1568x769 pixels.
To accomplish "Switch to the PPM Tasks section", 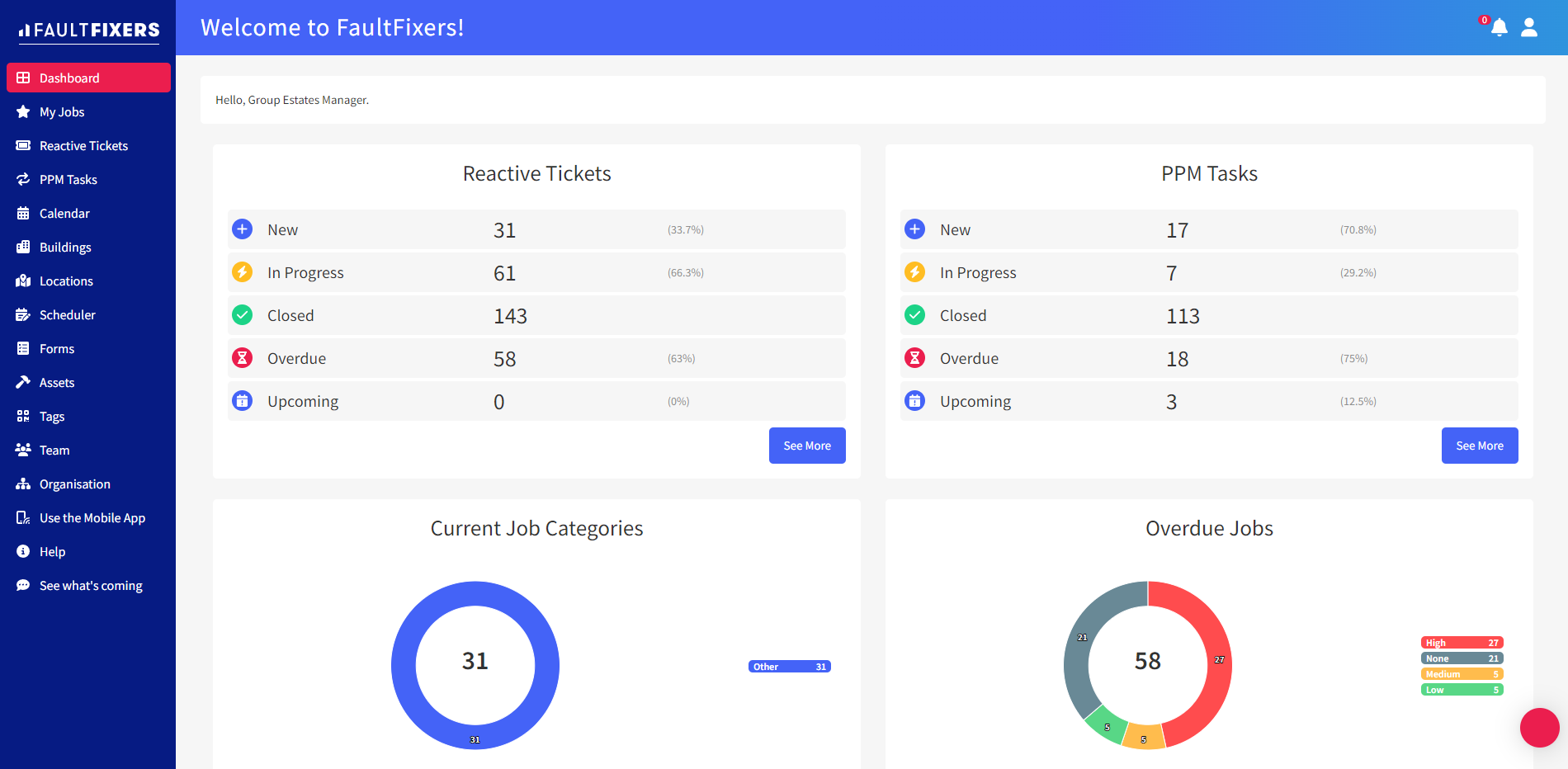I will pyautogui.click(x=68, y=179).
